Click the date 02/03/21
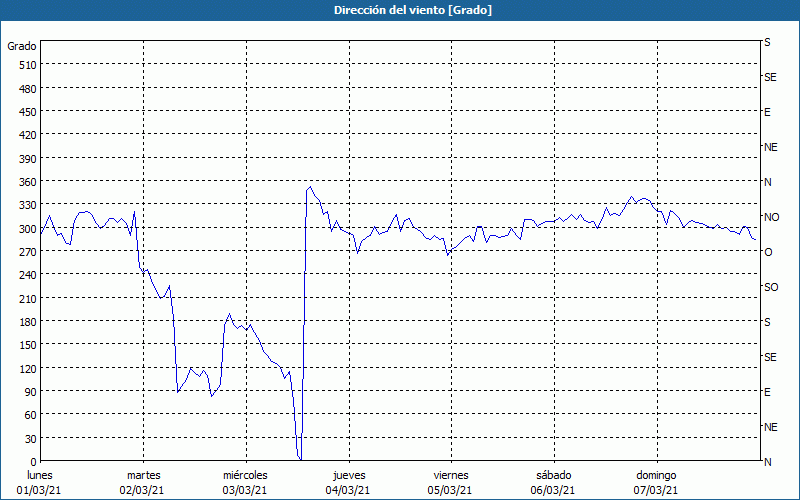Image resolution: width=800 pixels, height=500 pixels. point(142,491)
